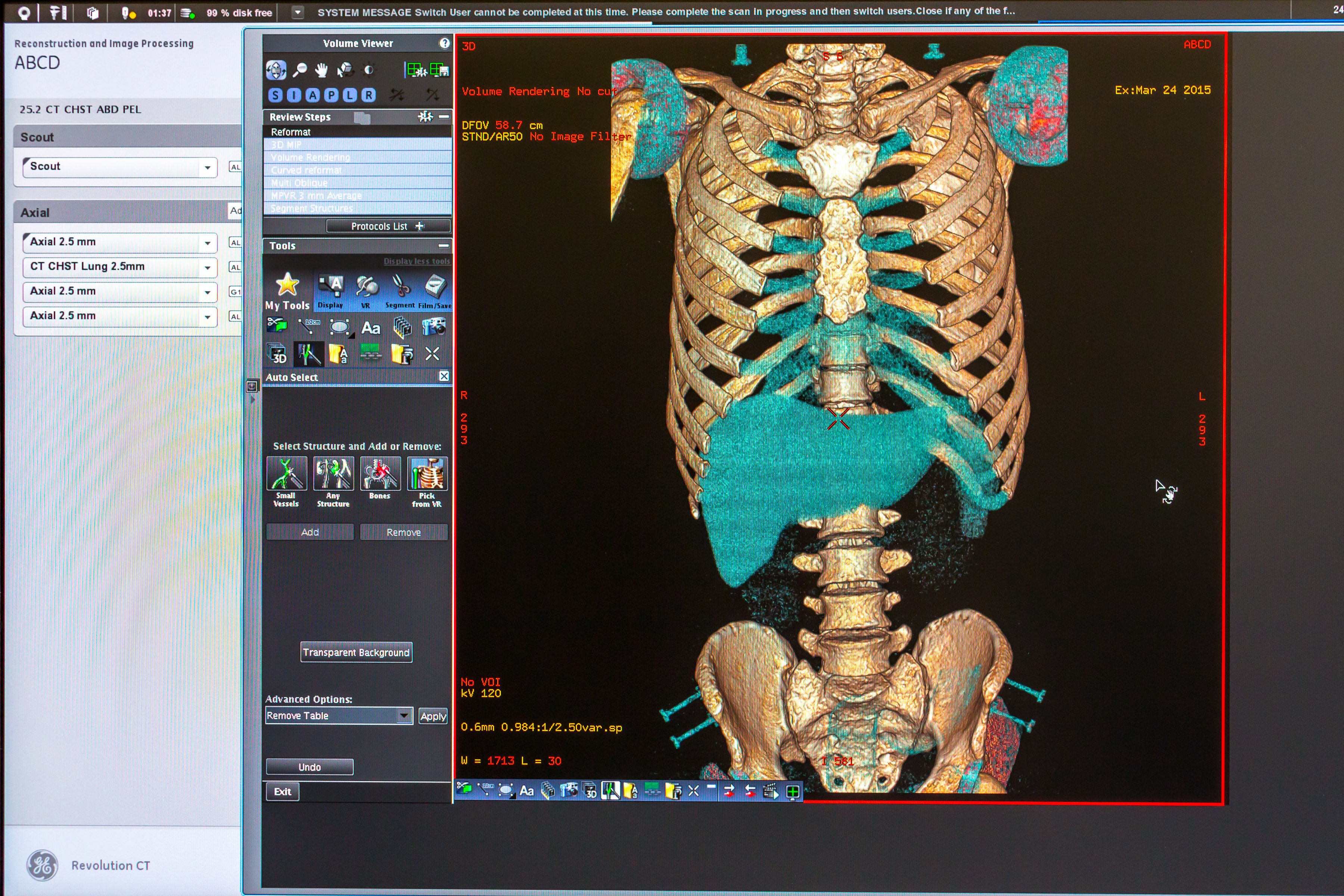Viewport: 1344px width, 896px height.
Task: Select the zoom magnifier tool
Action: (x=299, y=70)
